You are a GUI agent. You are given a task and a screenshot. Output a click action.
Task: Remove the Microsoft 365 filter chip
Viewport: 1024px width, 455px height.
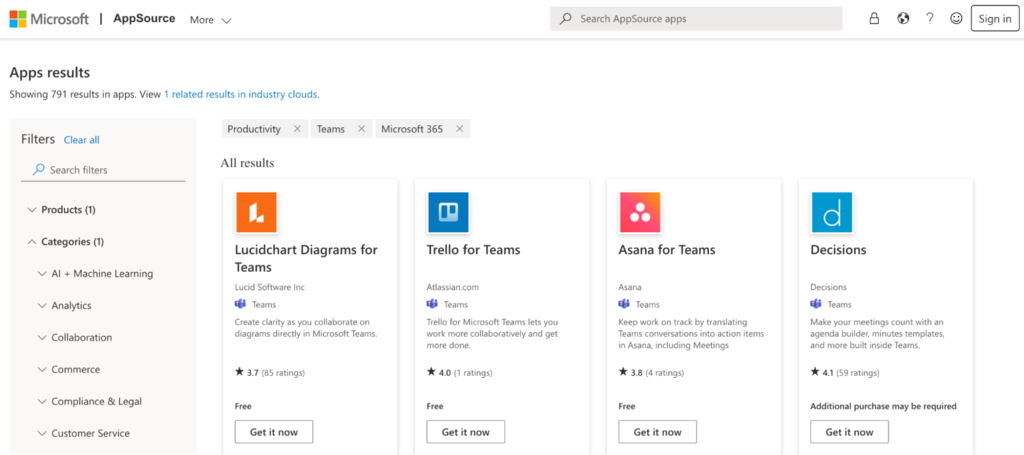[x=459, y=129]
